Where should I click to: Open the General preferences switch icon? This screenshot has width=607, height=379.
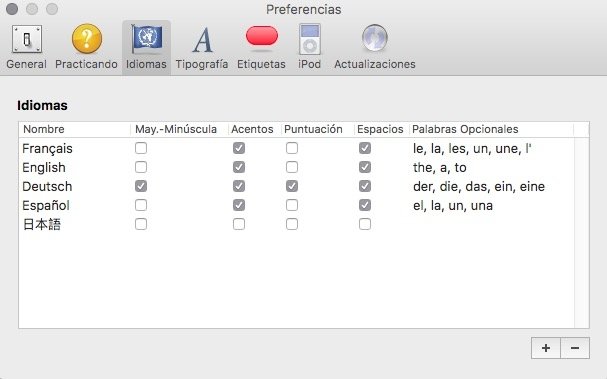(x=27, y=39)
